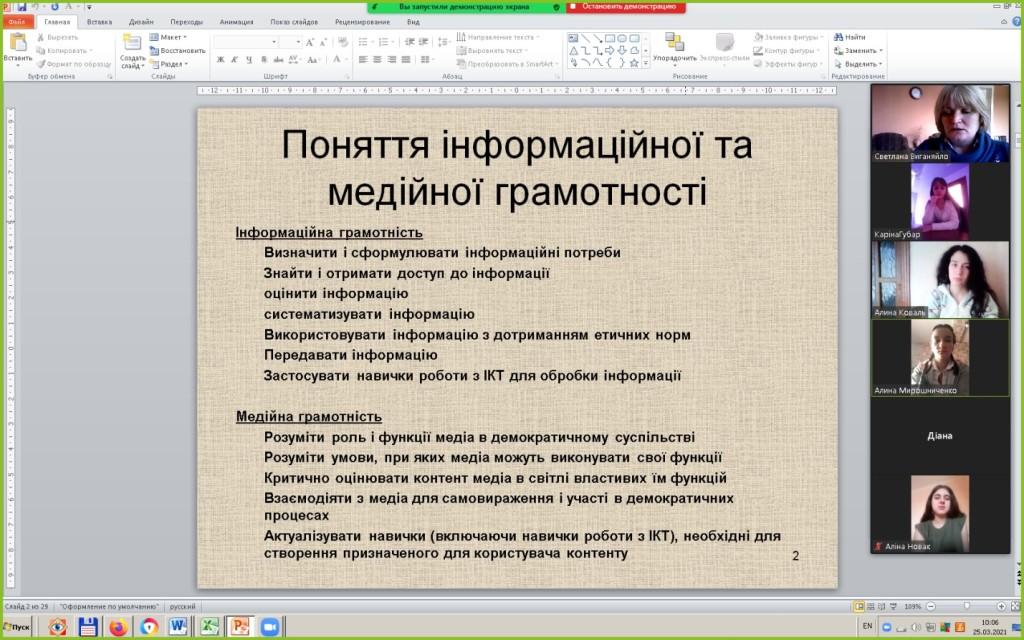Expand the Макет layout dropdown
This screenshot has width=1024, height=640.
point(171,37)
